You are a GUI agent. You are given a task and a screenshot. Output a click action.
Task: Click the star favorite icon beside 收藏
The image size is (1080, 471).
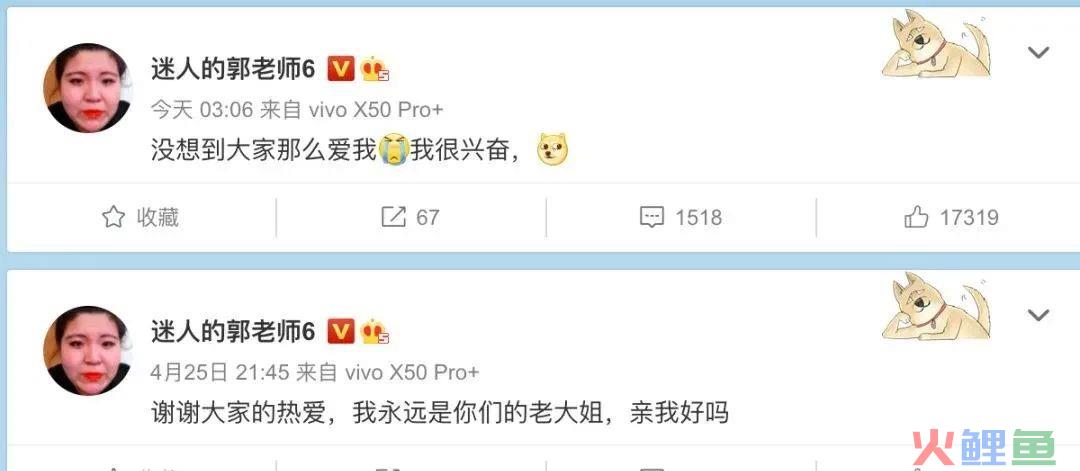(x=114, y=218)
